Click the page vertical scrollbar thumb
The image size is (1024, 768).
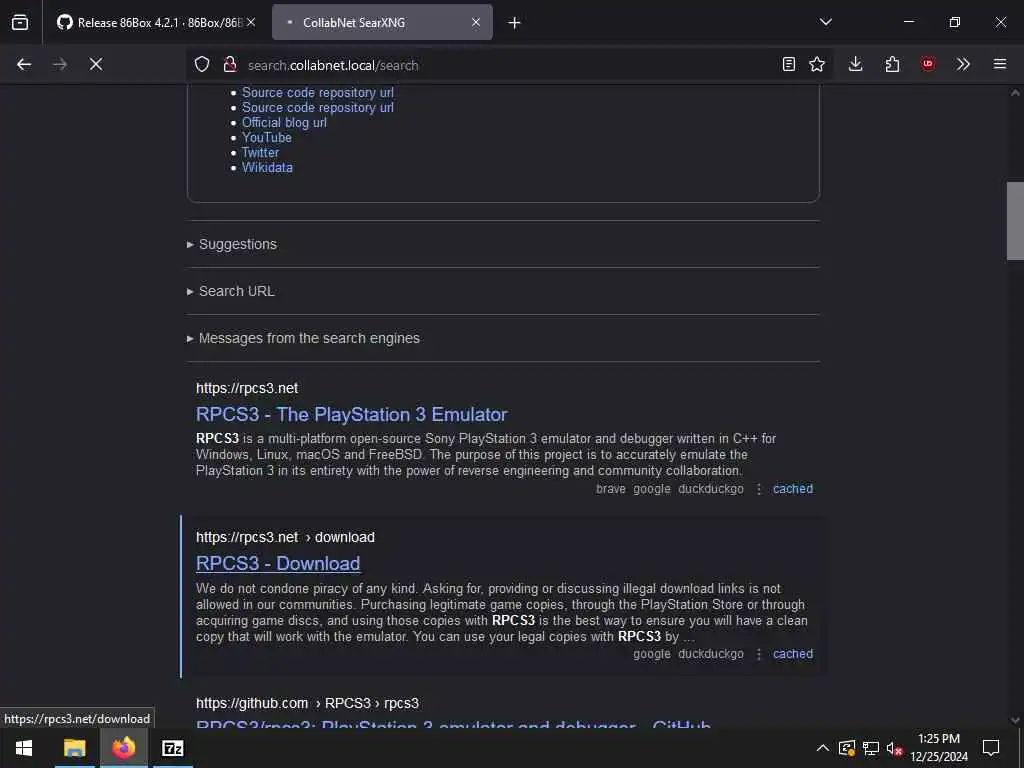(1015, 221)
